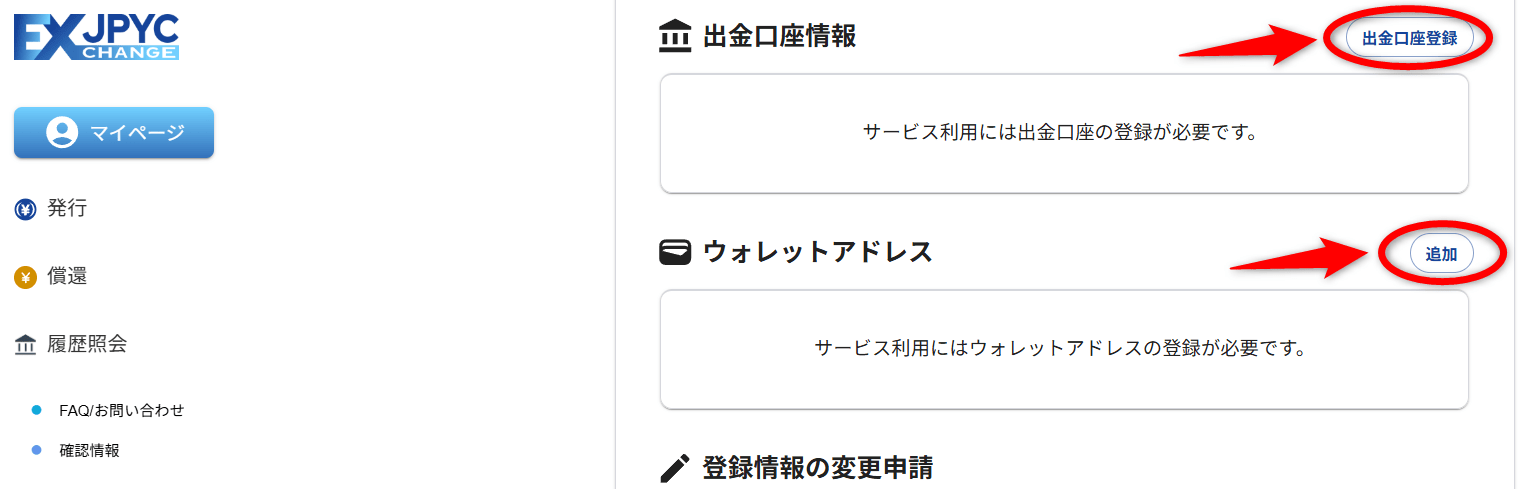Open the 履歴照会 menu label
Image resolution: width=1526 pixels, height=489 pixels.
tap(87, 345)
